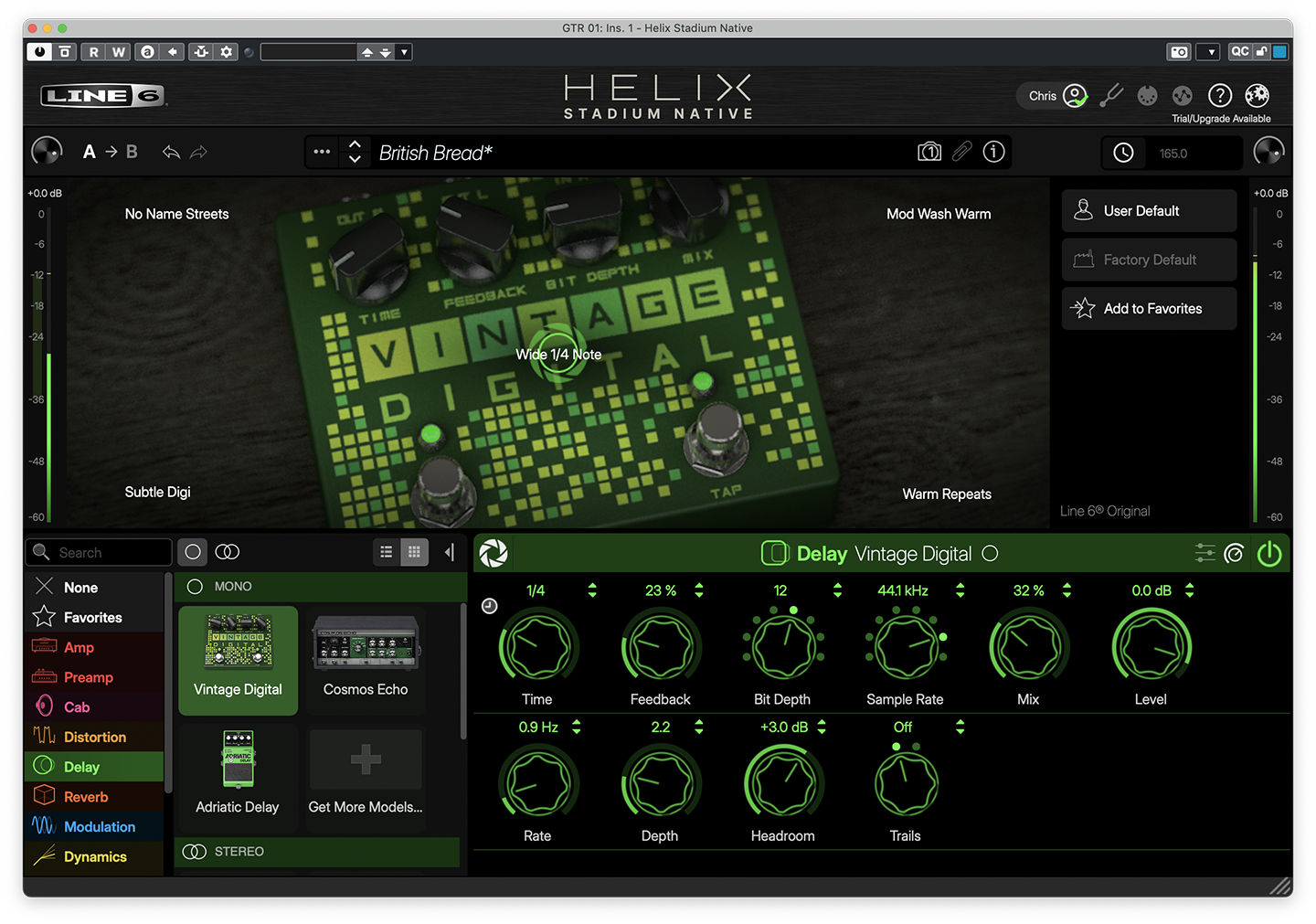Toggle the mono/stereo circle beside Vintage Digital title
The height and width of the screenshot is (924, 1316).
point(990,553)
